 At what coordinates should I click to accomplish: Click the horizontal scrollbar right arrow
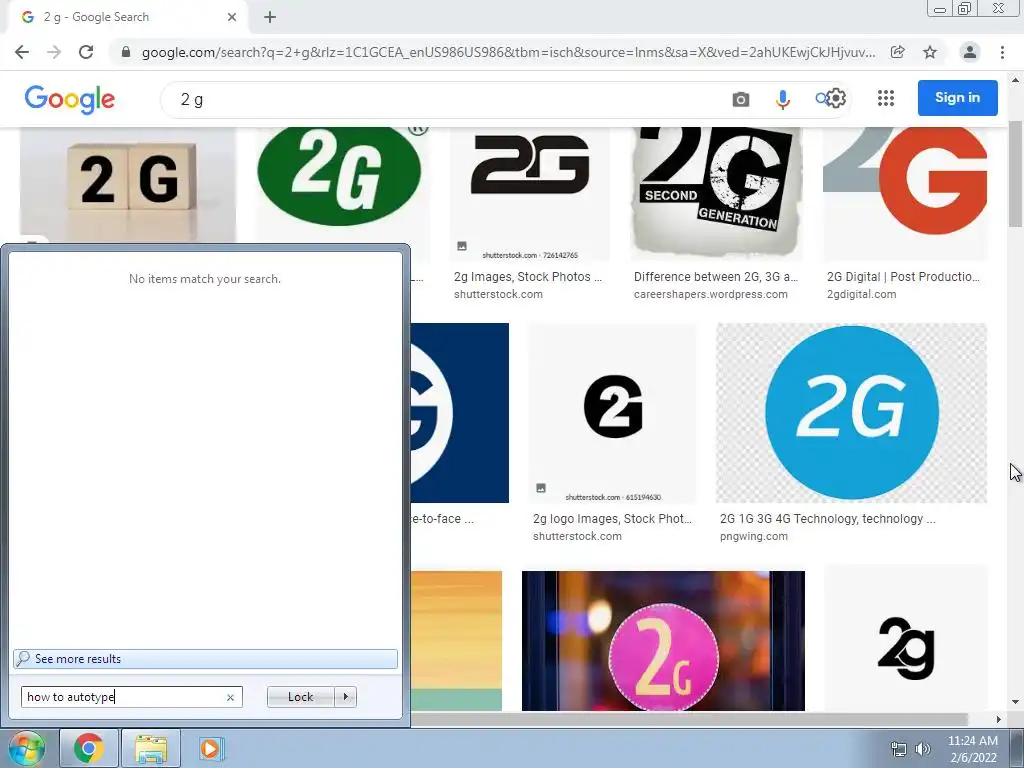point(998,719)
